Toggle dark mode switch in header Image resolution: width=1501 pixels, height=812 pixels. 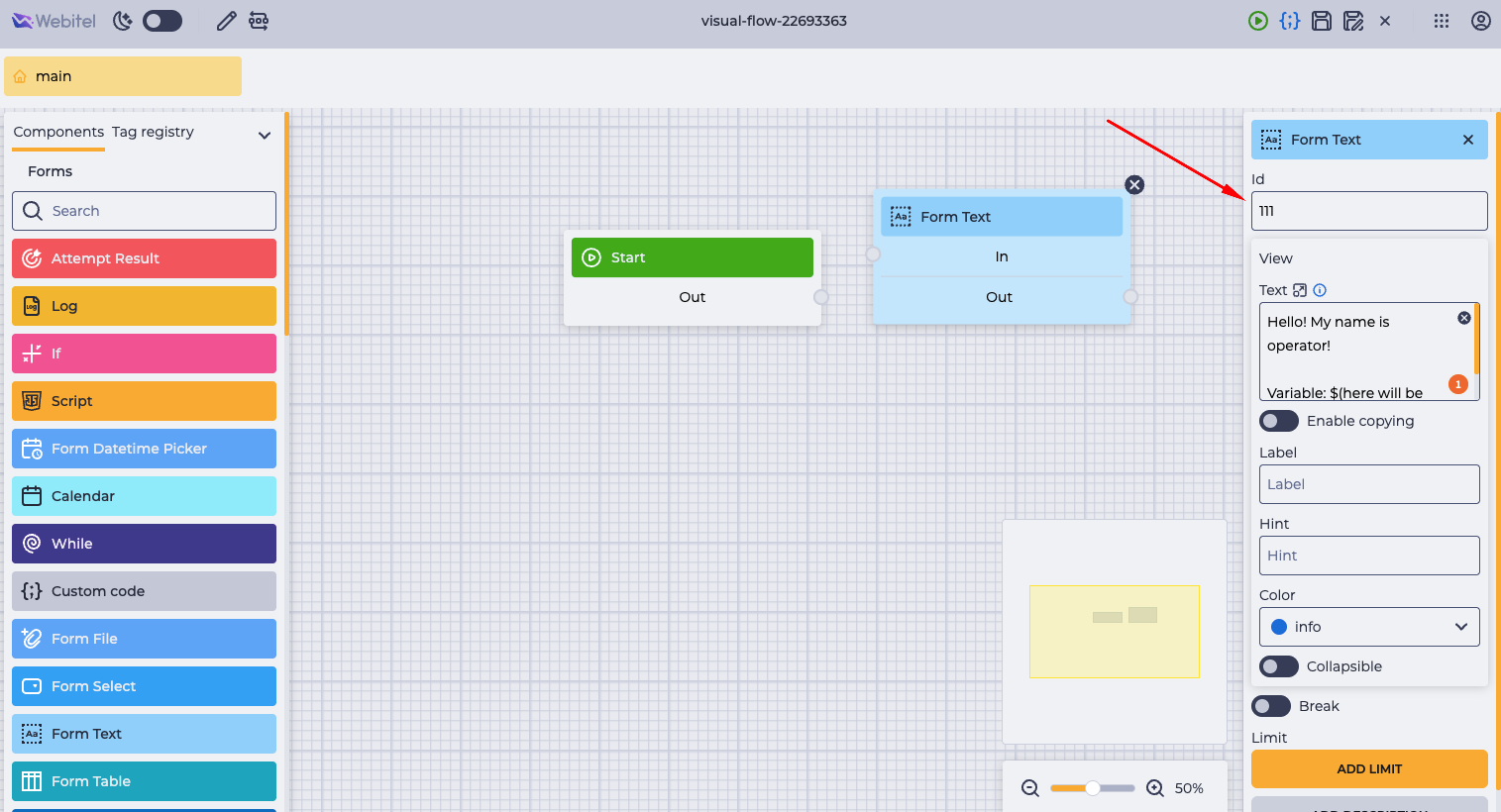[x=162, y=21]
